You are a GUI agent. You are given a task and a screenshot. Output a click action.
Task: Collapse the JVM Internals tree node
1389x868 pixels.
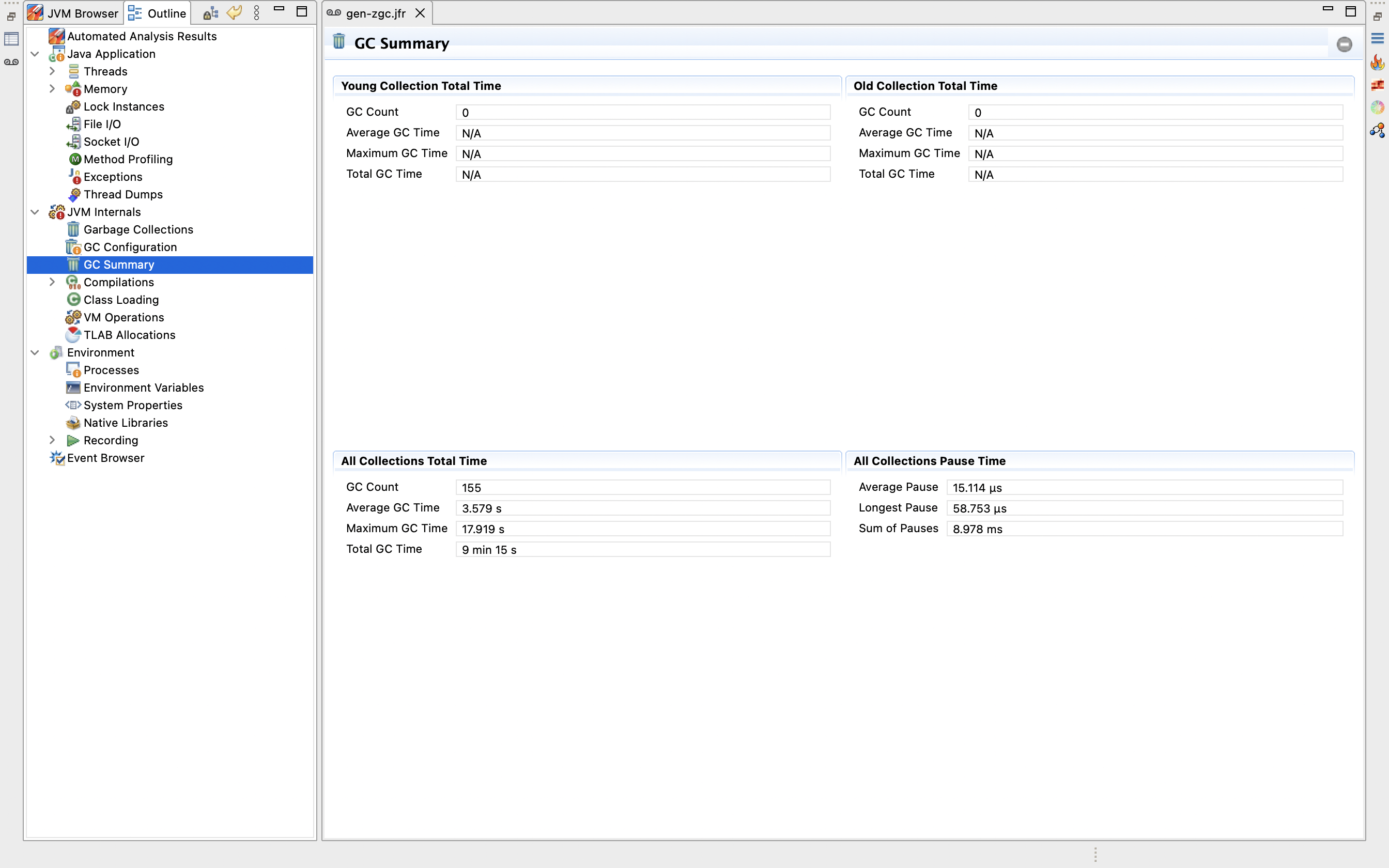pos(35,212)
